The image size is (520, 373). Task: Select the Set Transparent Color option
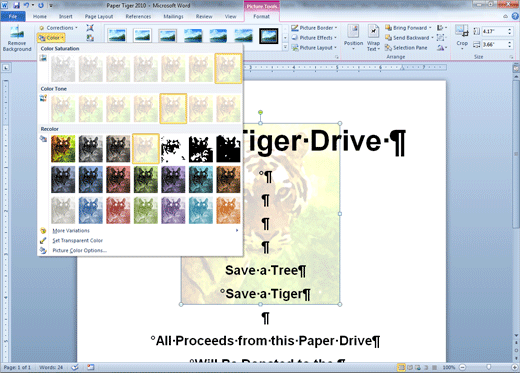(77, 240)
